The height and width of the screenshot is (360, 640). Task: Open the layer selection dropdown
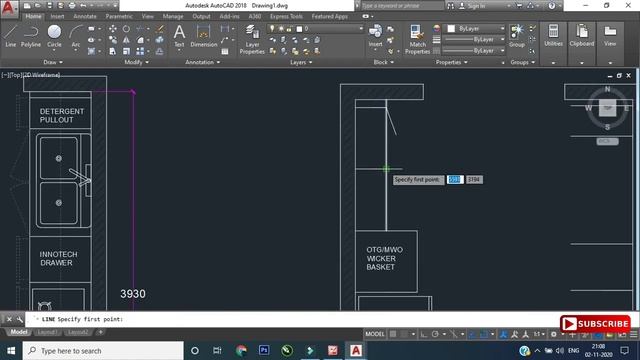tap(361, 29)
